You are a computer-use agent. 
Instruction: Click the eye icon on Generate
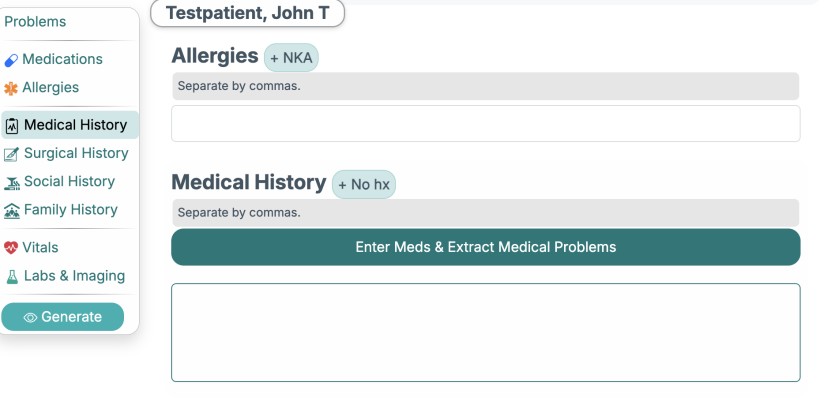coord(30,317)
